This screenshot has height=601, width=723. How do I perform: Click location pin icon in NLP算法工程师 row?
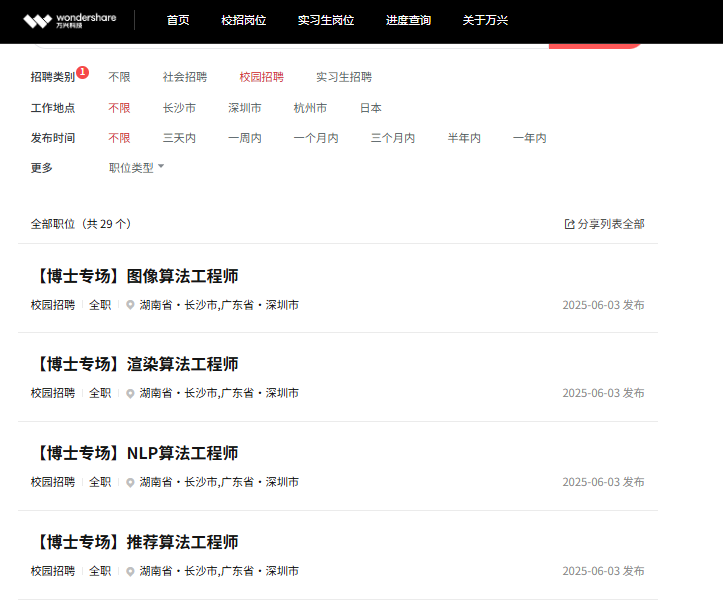[x=130, y=482]
